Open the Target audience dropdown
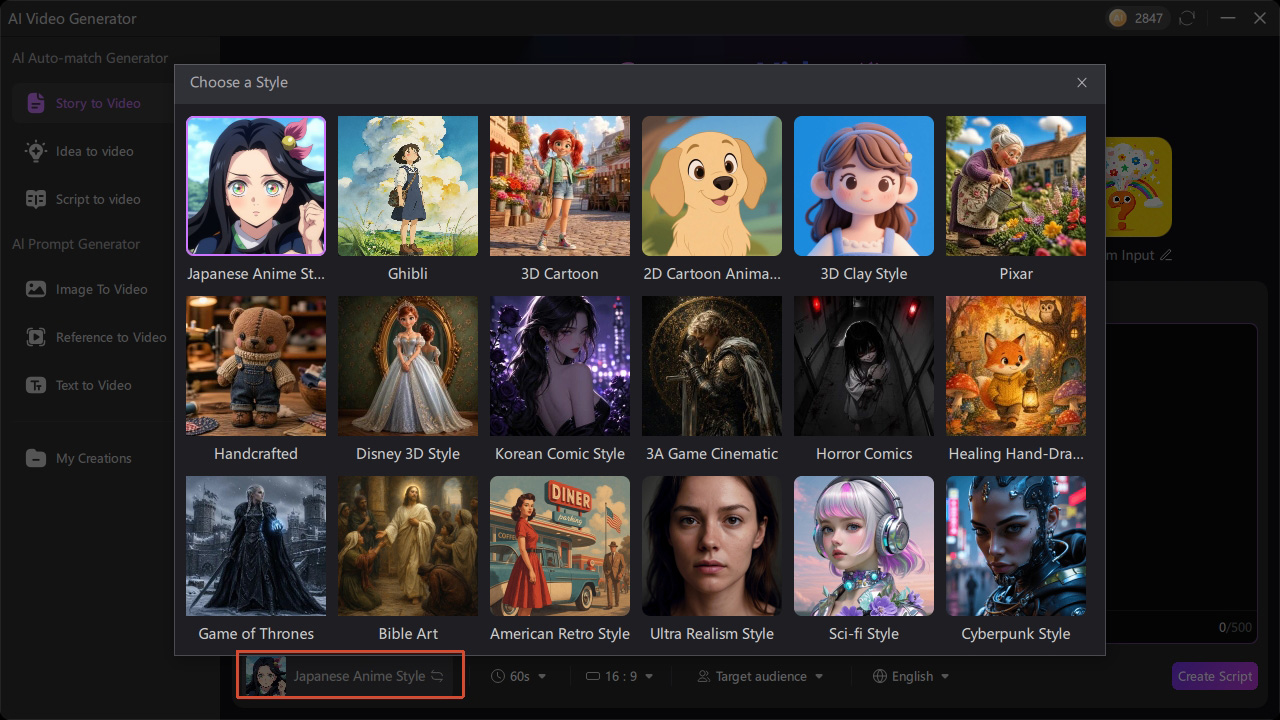 pyautogui.click(x=760, y=676)
